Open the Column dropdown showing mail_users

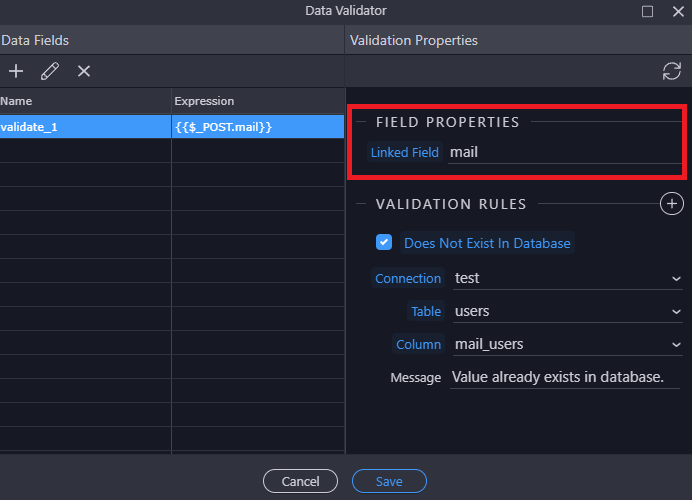pos(567,344)
